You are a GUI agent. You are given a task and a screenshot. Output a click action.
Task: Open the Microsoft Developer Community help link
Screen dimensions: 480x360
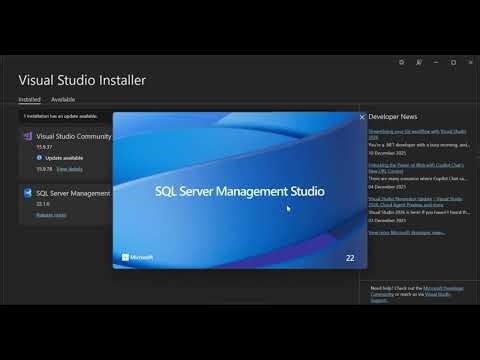click(417, 291)
